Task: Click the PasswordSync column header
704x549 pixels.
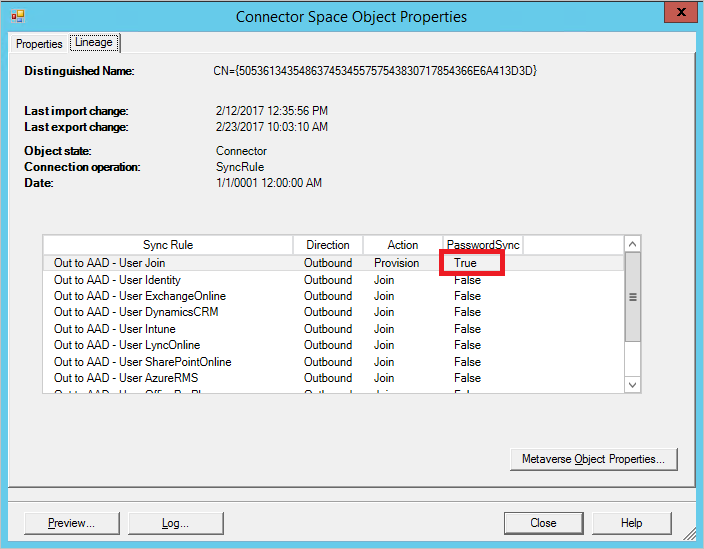Action: tap(483, 245)
